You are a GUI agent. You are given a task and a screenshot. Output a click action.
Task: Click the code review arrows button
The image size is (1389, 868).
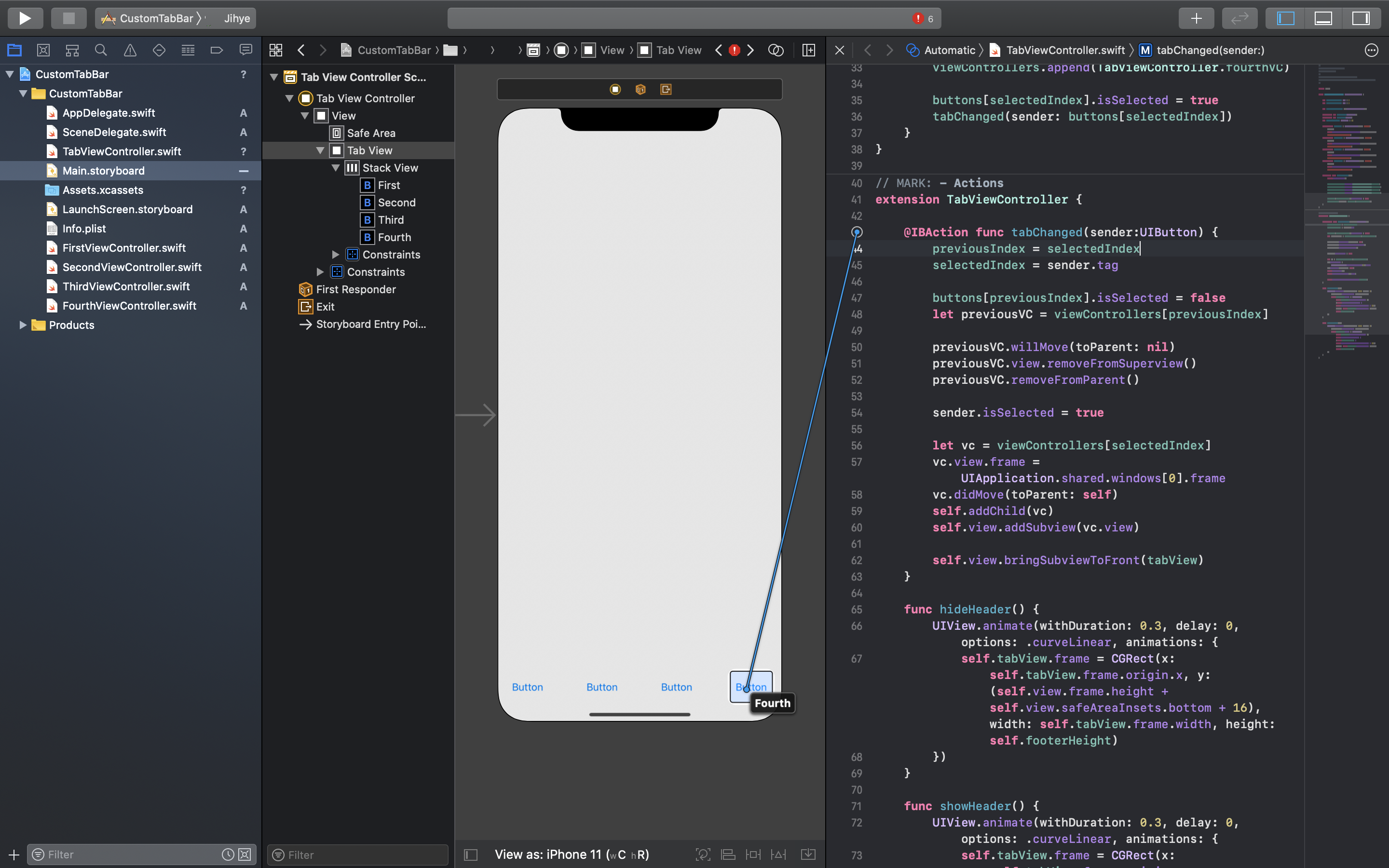click(x=1239, y=18)
